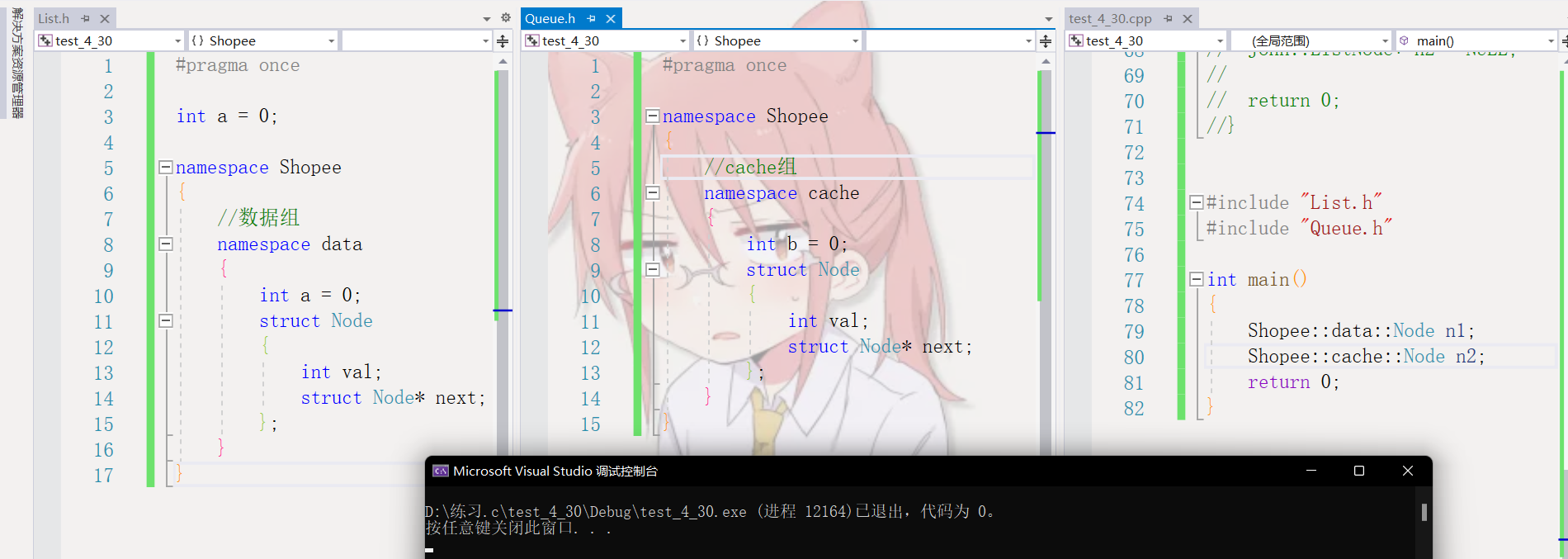Close the test_4_30.cpp tab
This screenshot has height=559, width=1568.
click(1188, 18)
